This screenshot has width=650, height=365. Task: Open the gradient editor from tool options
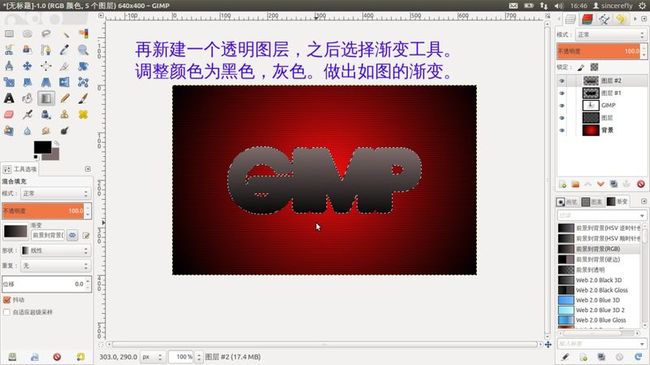(x=86, y=236)
